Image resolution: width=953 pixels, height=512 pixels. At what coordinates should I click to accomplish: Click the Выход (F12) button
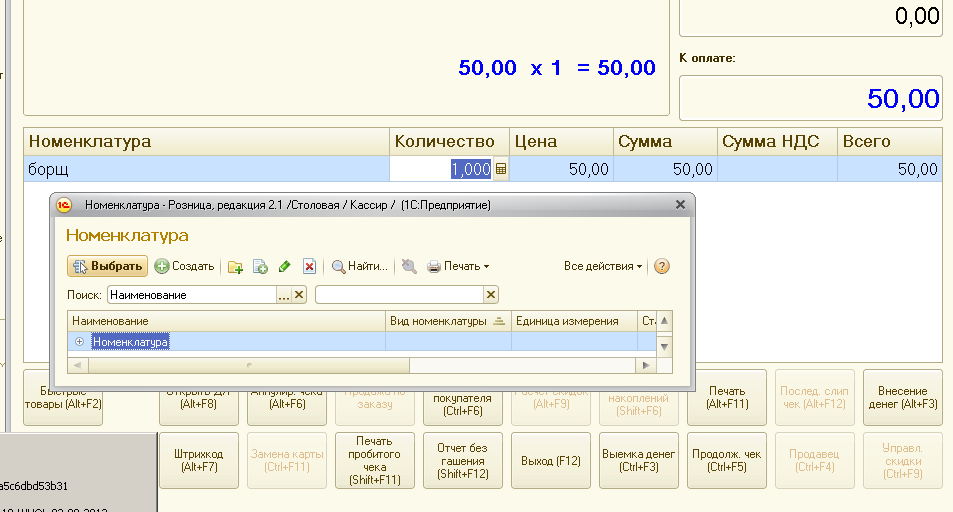click(x=551, y=461)
